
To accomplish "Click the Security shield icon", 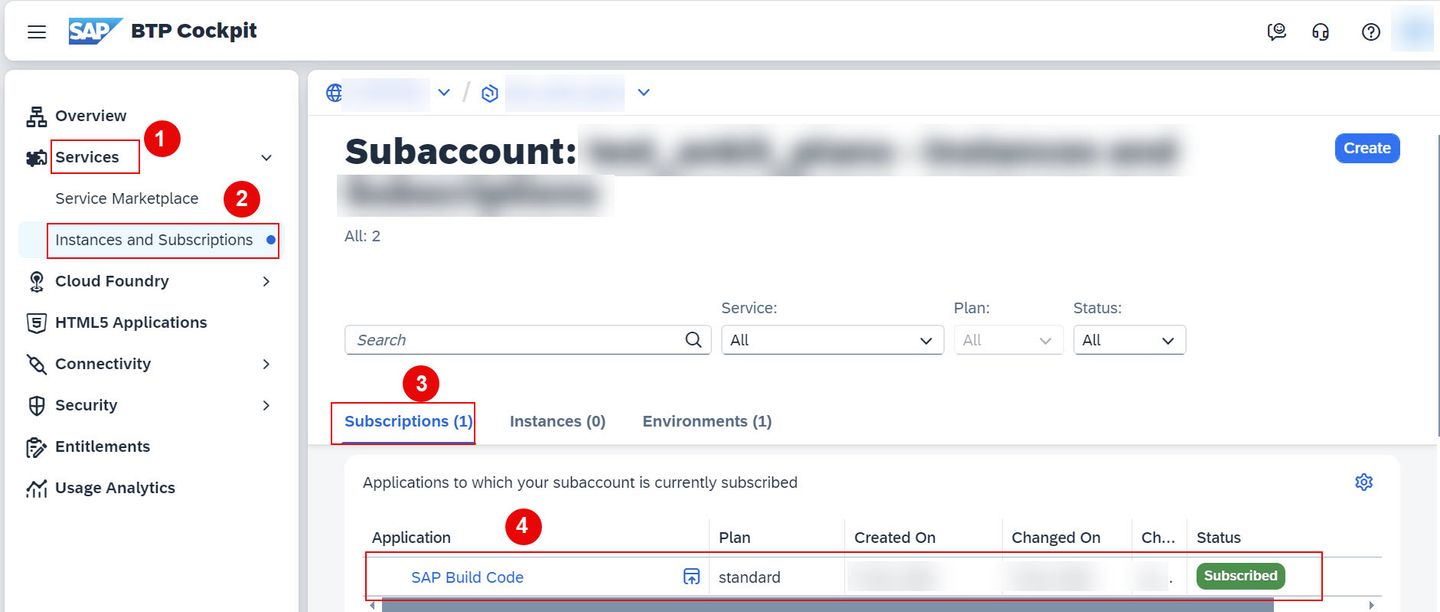I will click(37, 405).
